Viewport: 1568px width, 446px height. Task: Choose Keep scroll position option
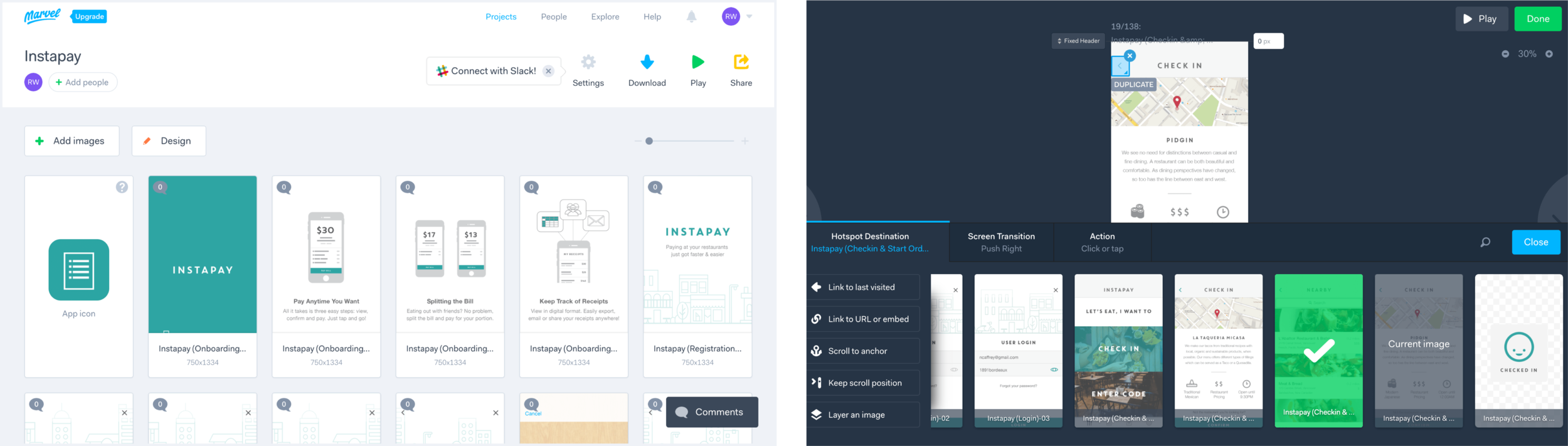tap(863, 383)
